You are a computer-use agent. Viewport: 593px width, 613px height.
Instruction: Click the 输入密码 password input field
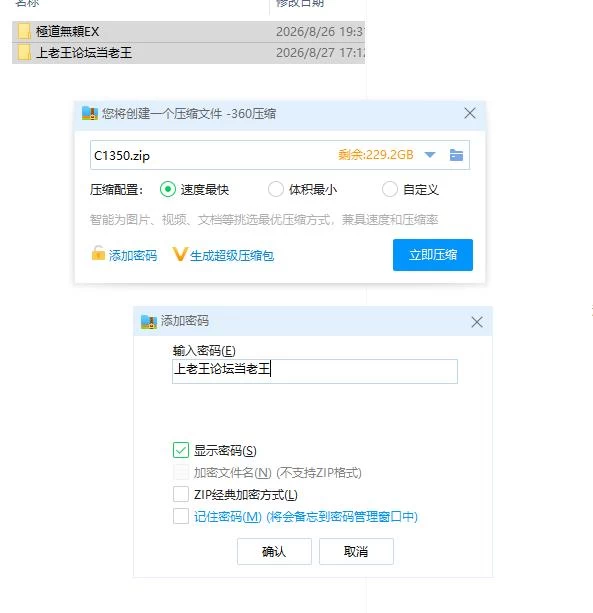coord(315,371)
